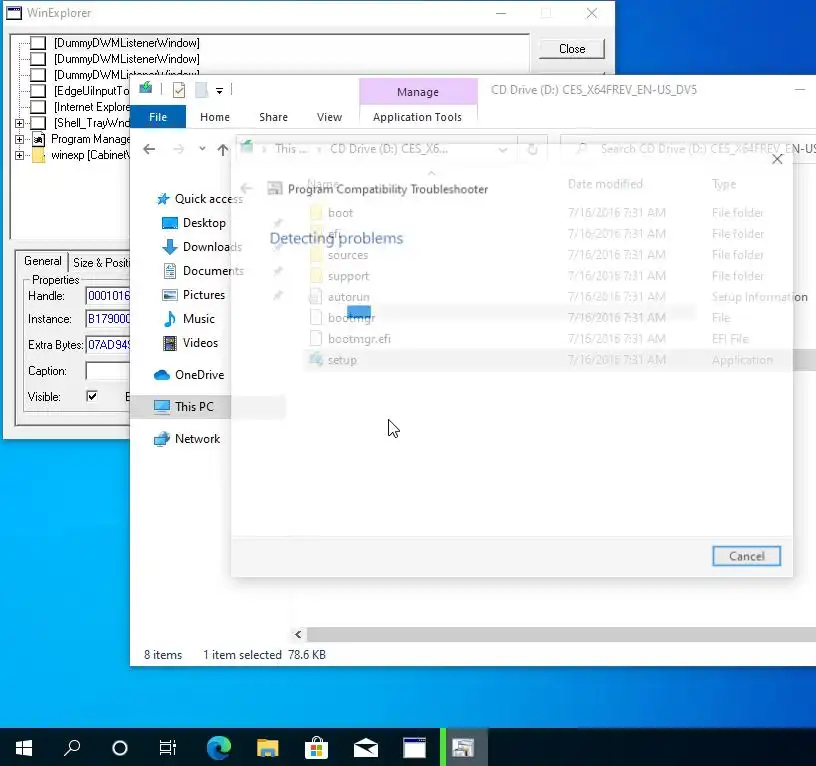816x766 pixels.
Task: Select the Application Tools tab
Action: coord(417,117)
